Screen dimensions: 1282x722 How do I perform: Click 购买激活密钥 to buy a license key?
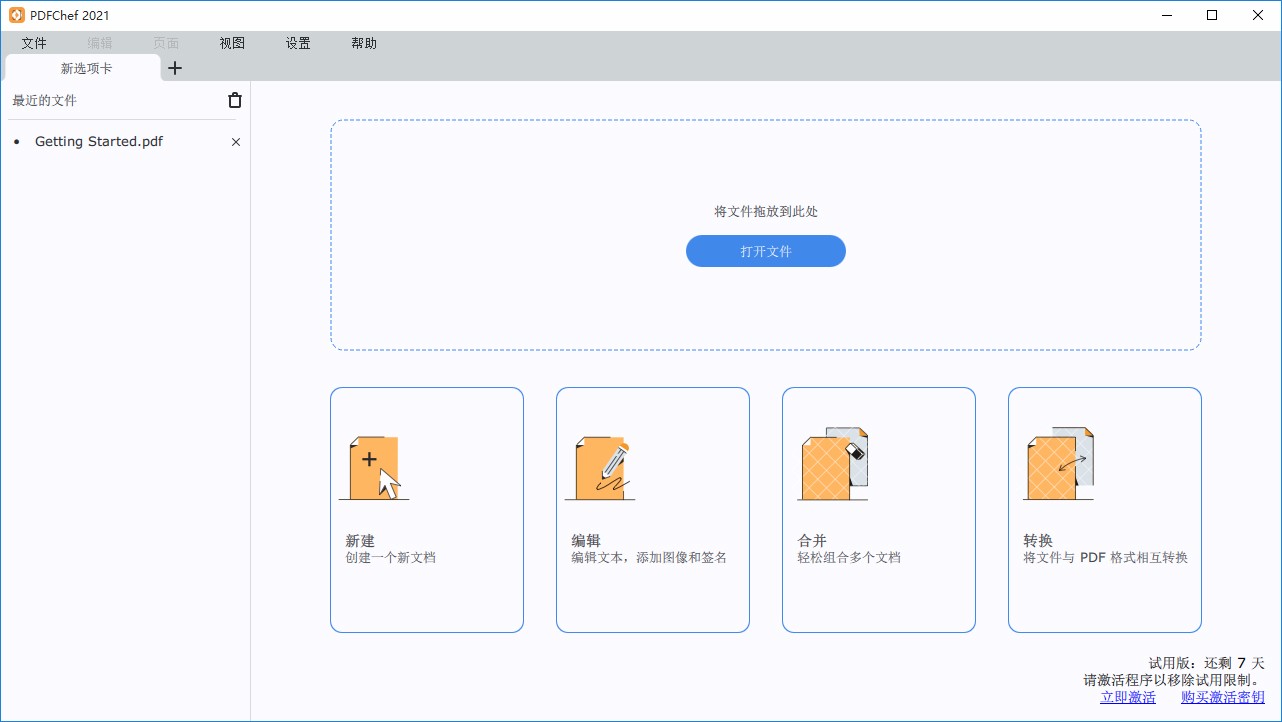(1221, 697)
